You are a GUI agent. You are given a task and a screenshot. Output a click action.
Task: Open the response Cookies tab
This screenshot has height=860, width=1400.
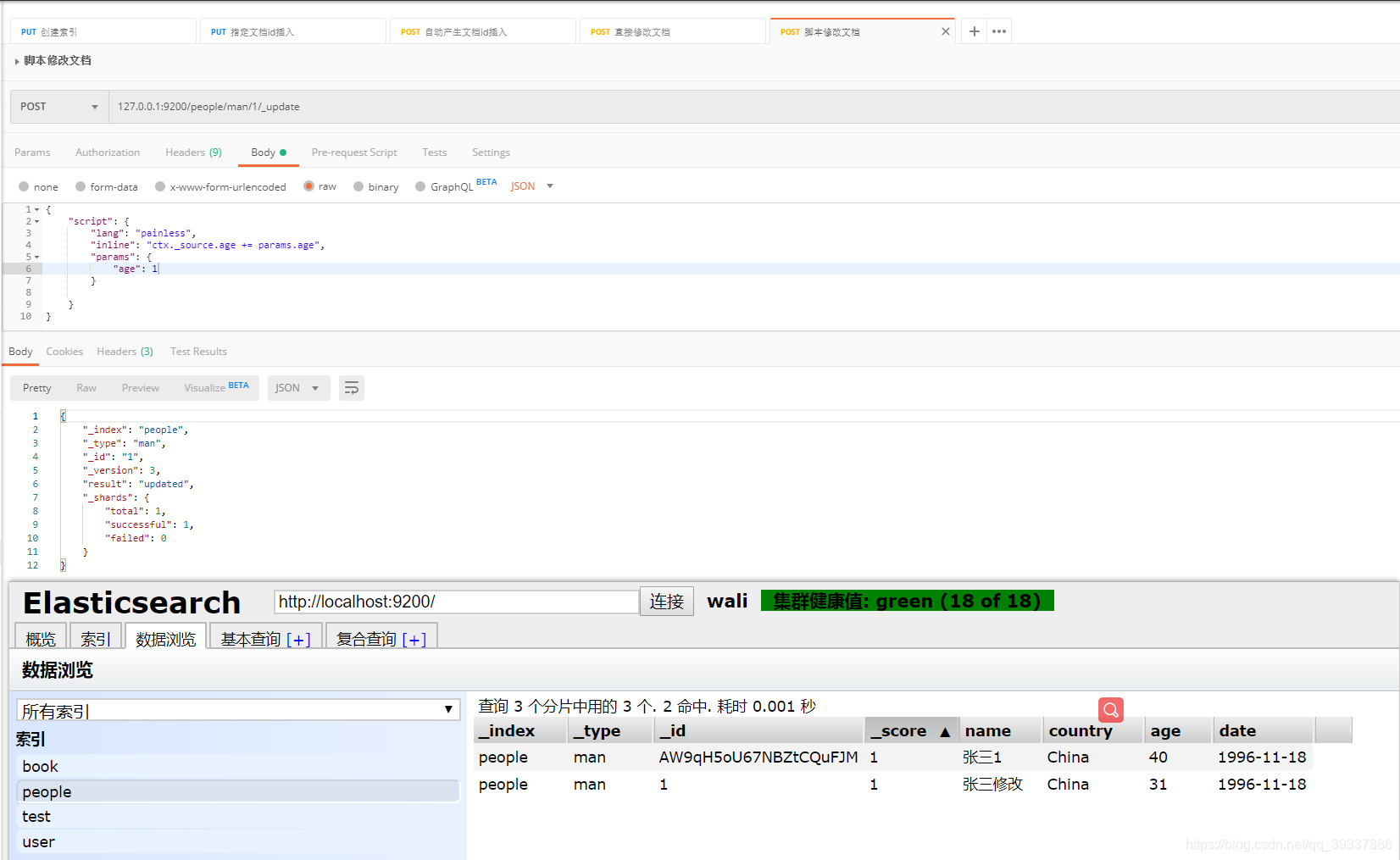64,352
